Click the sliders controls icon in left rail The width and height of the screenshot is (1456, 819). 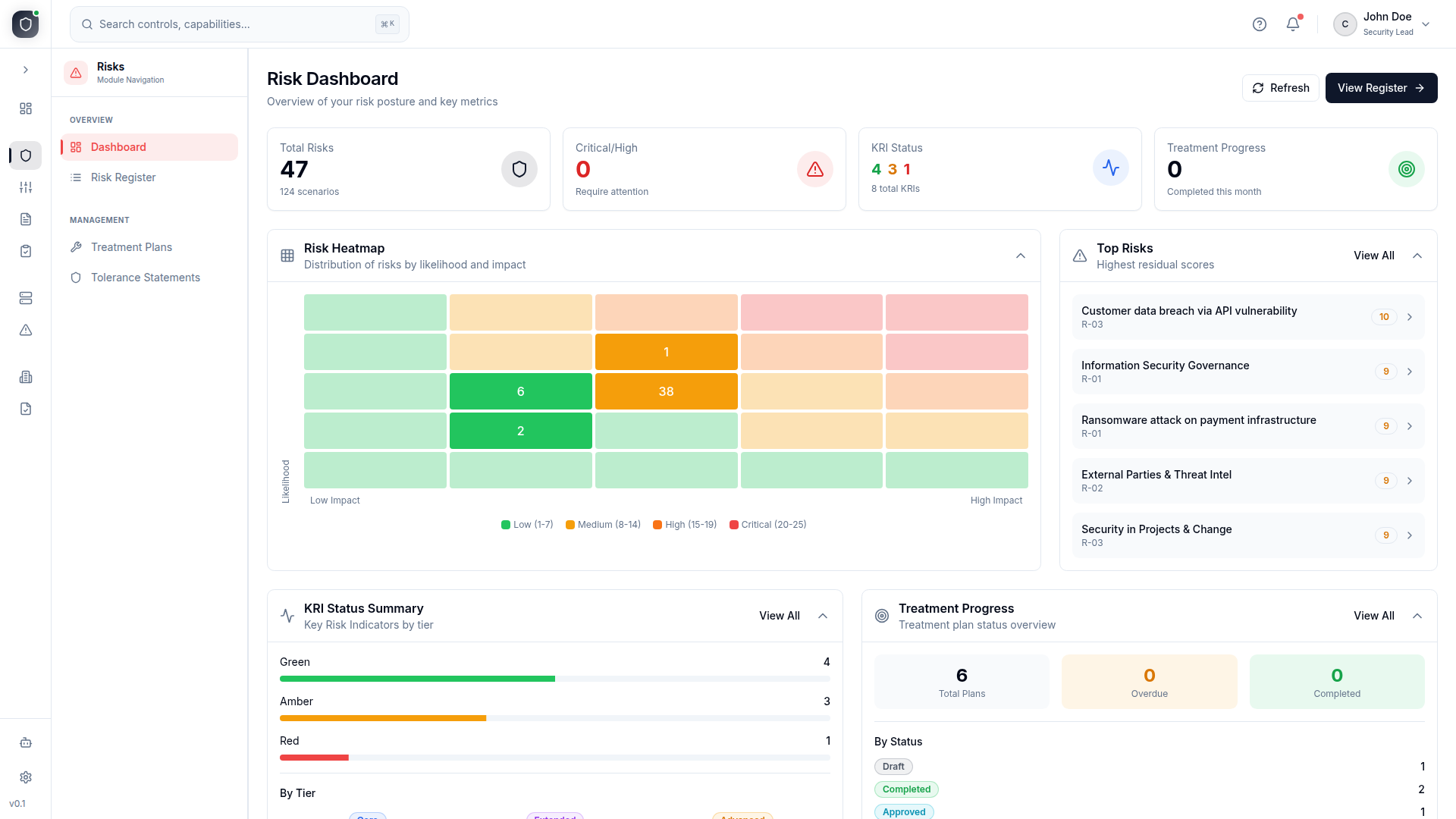(x=26, y=187)
